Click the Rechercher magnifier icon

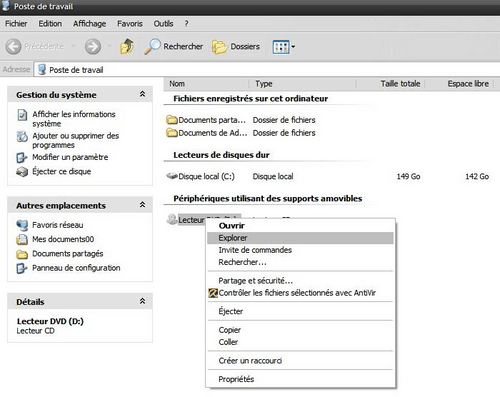(x=152, y=47)
